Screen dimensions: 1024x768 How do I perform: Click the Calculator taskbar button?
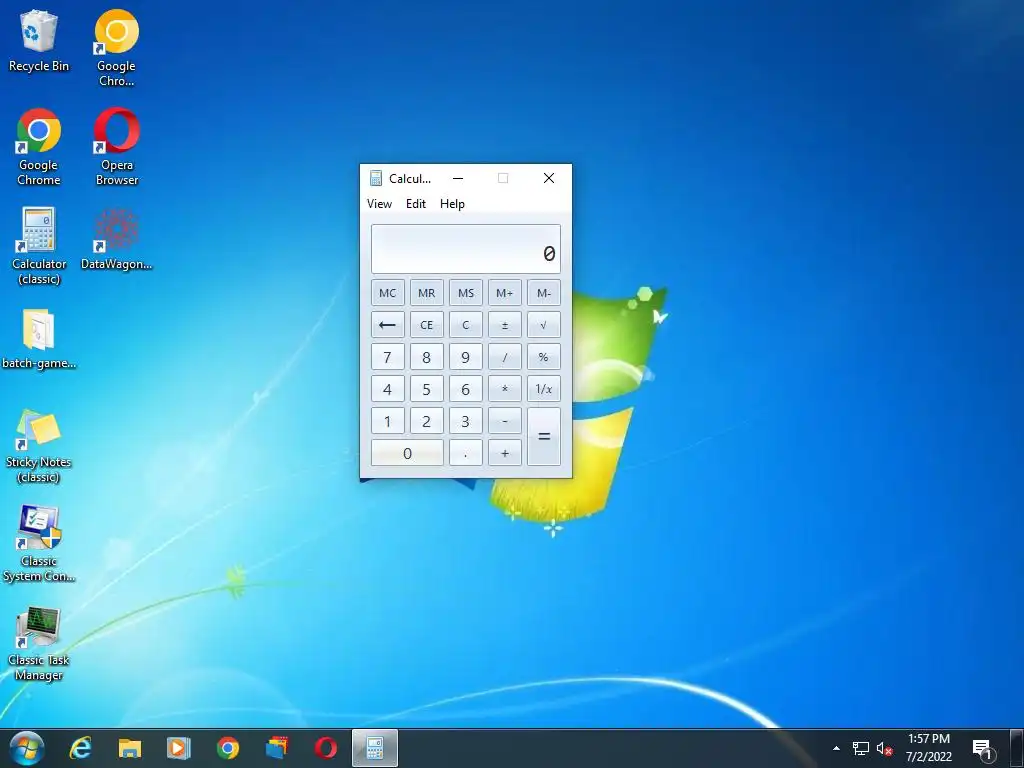click(x=375, y=748)
